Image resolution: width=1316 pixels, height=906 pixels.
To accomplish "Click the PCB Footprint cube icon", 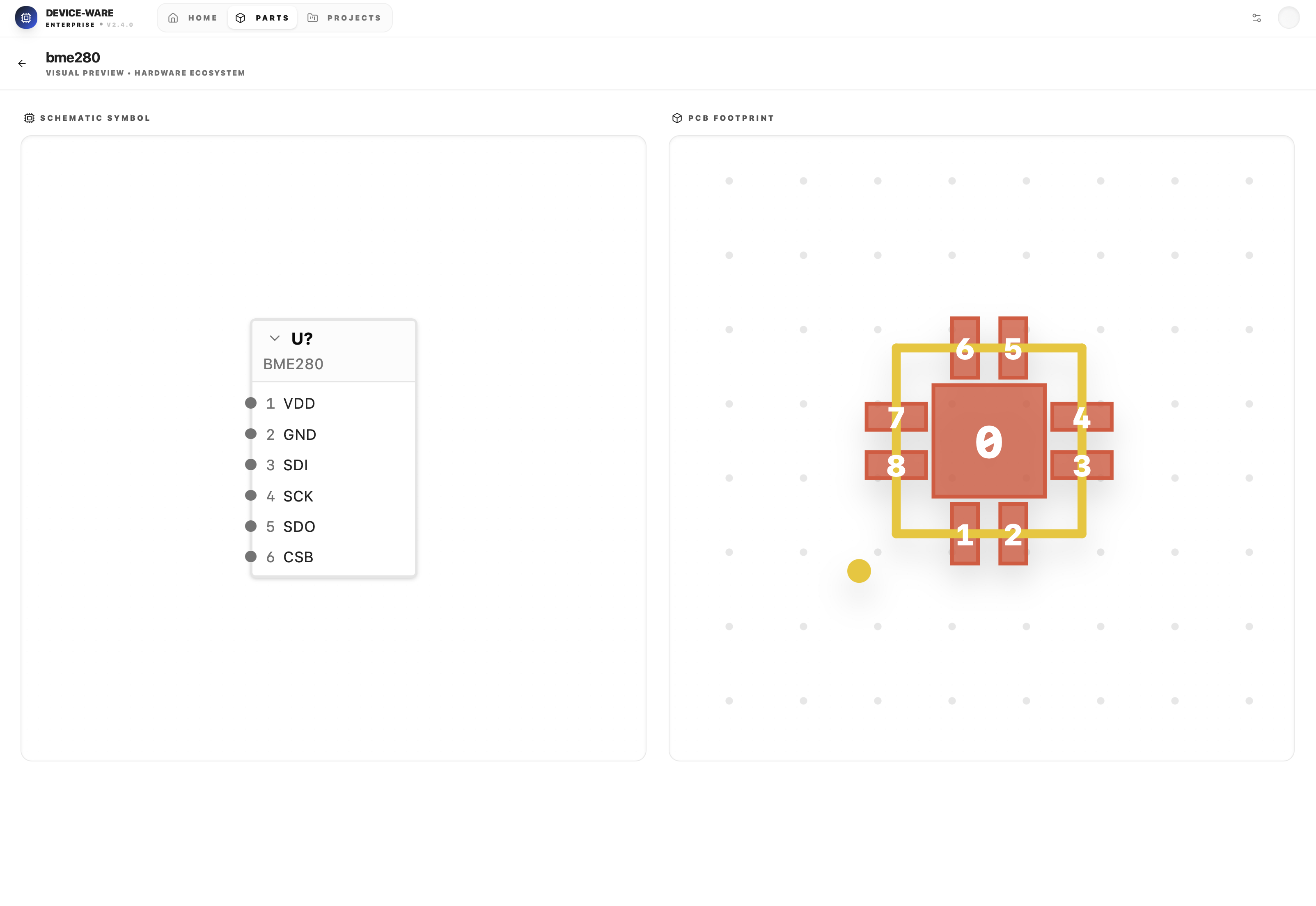I will click(x=677, y=118).
